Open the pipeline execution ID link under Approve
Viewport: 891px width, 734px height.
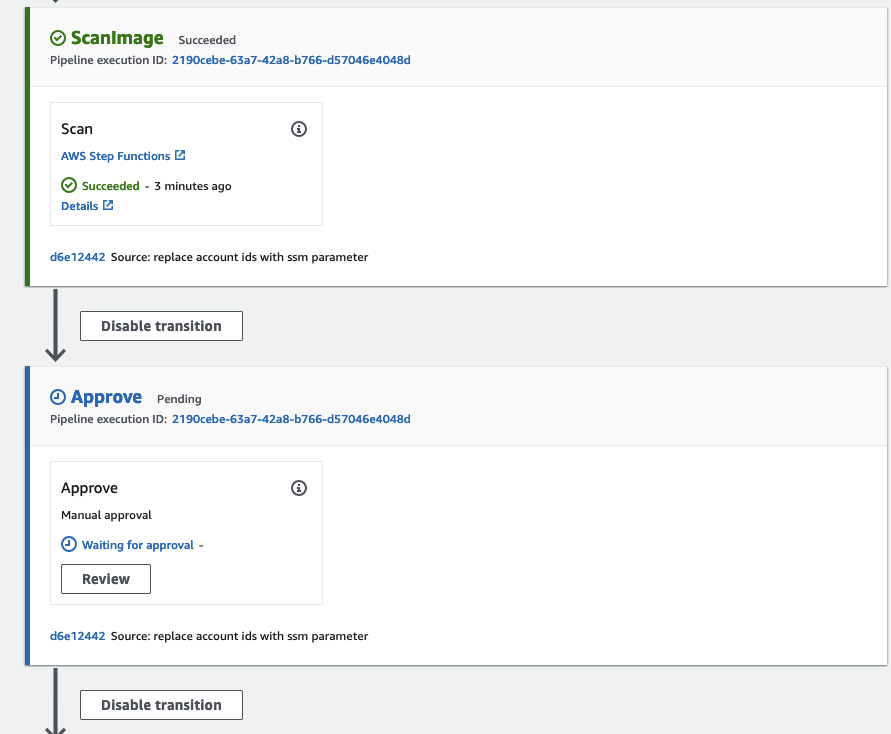tap(290, 419)
